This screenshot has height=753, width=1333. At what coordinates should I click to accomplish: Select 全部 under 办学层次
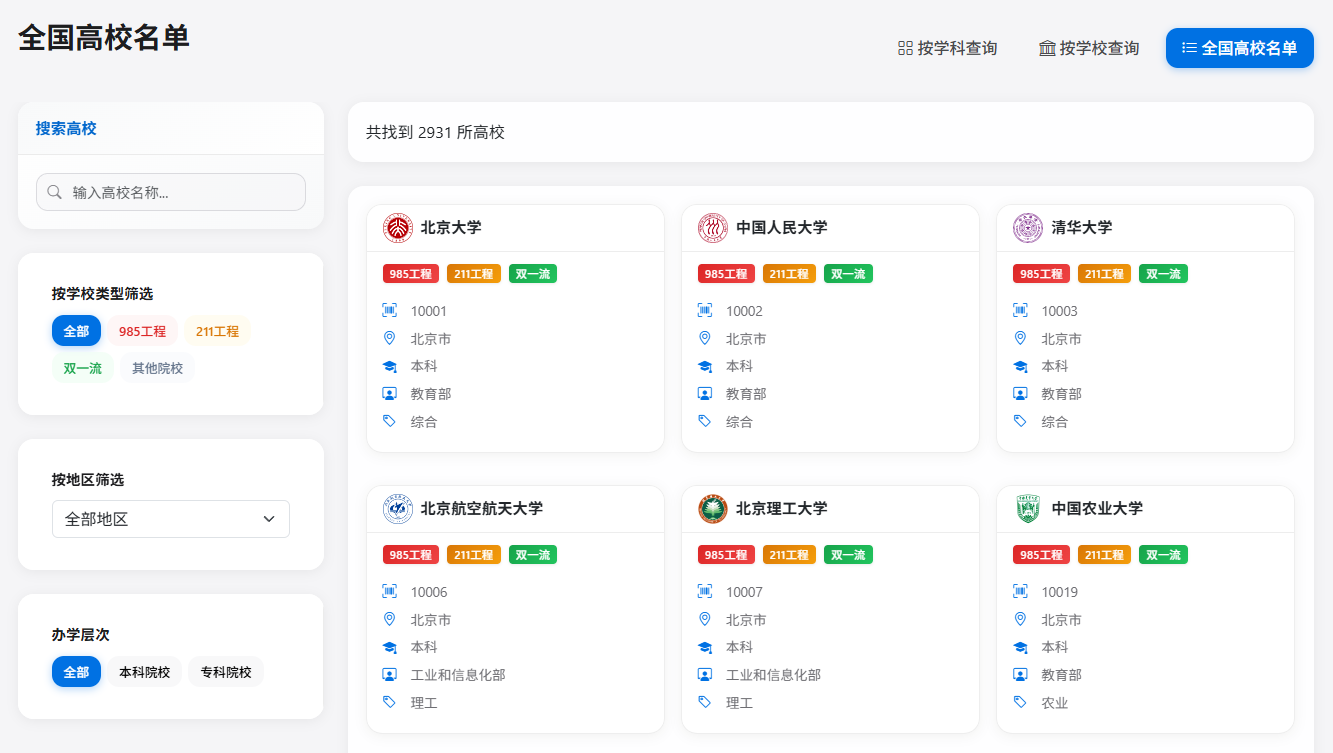click(x=76, y=672)
